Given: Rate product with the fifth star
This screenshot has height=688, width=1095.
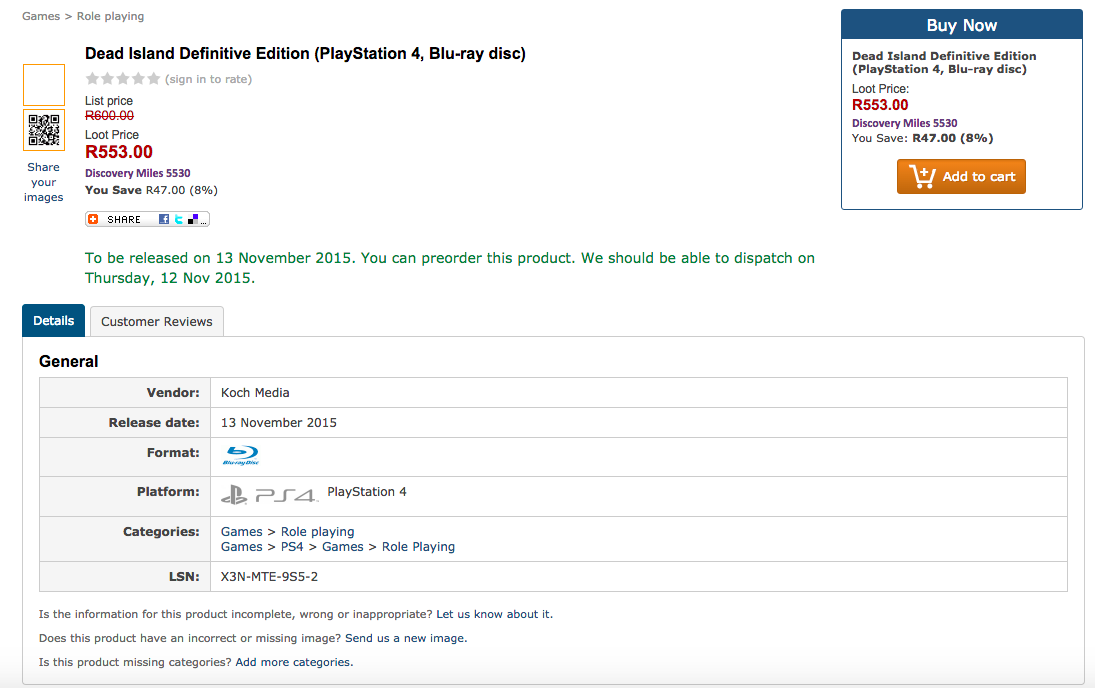Looking at the screenshot, I should (x=154, y=79).
